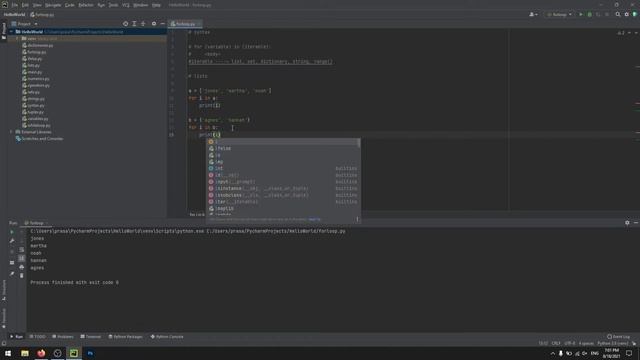The image size is (640, 360).
Task: Select forloop tab in Run panel
Action: (x=36, y=223)
